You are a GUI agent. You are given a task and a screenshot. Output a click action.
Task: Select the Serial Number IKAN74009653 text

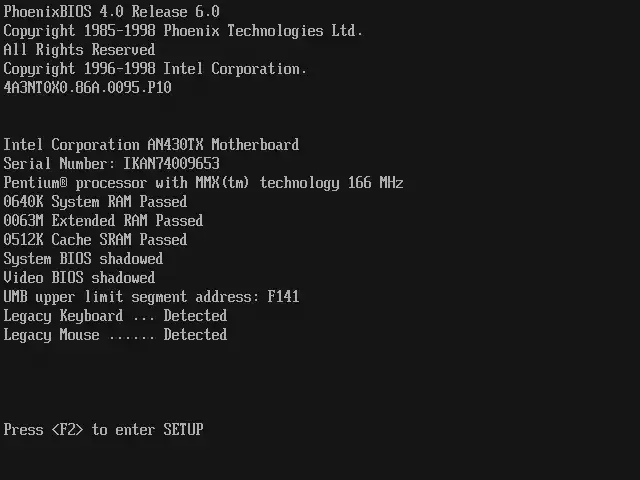click(x=111, y=164)
